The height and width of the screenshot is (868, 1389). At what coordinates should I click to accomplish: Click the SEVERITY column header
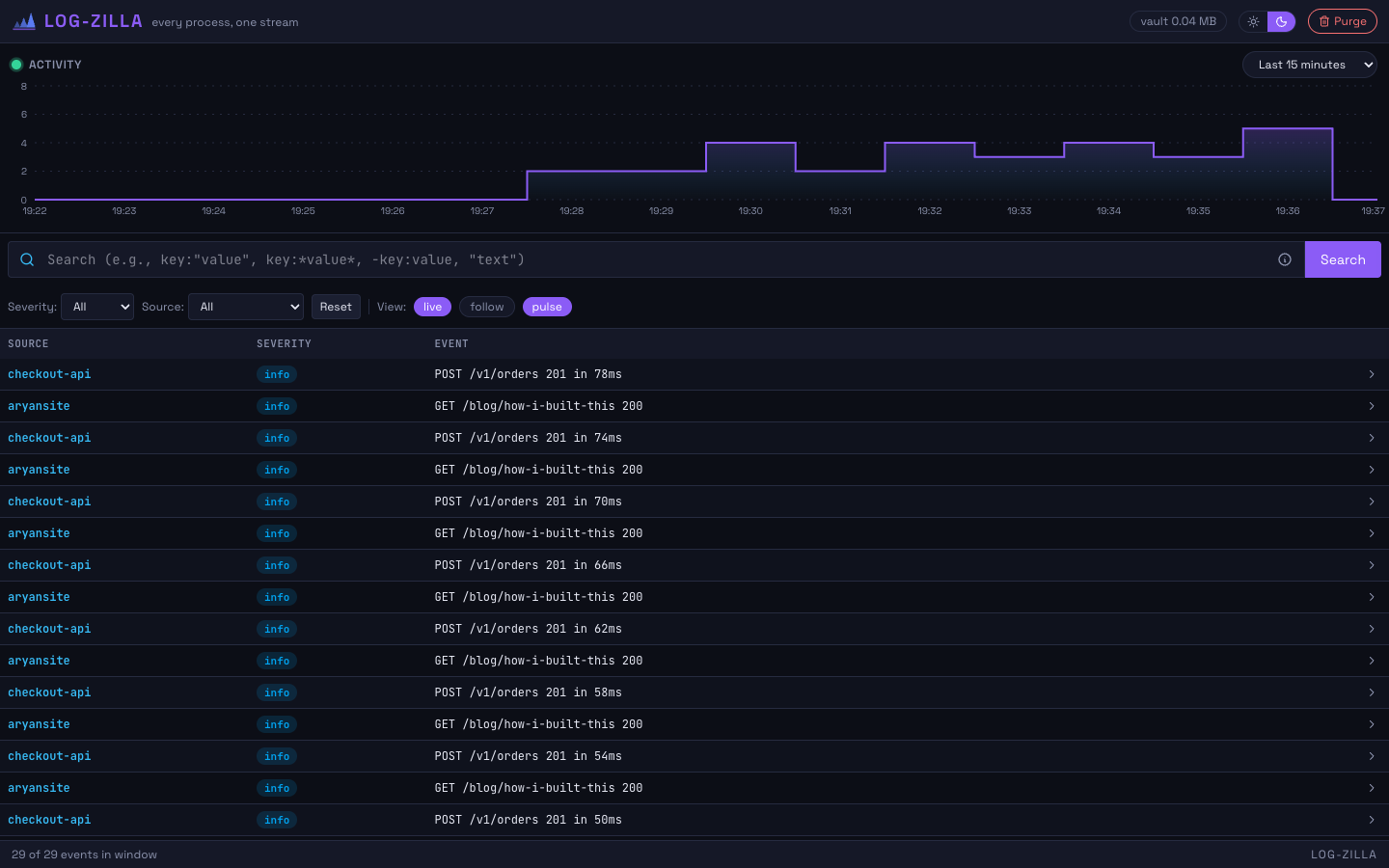[284, 343]
